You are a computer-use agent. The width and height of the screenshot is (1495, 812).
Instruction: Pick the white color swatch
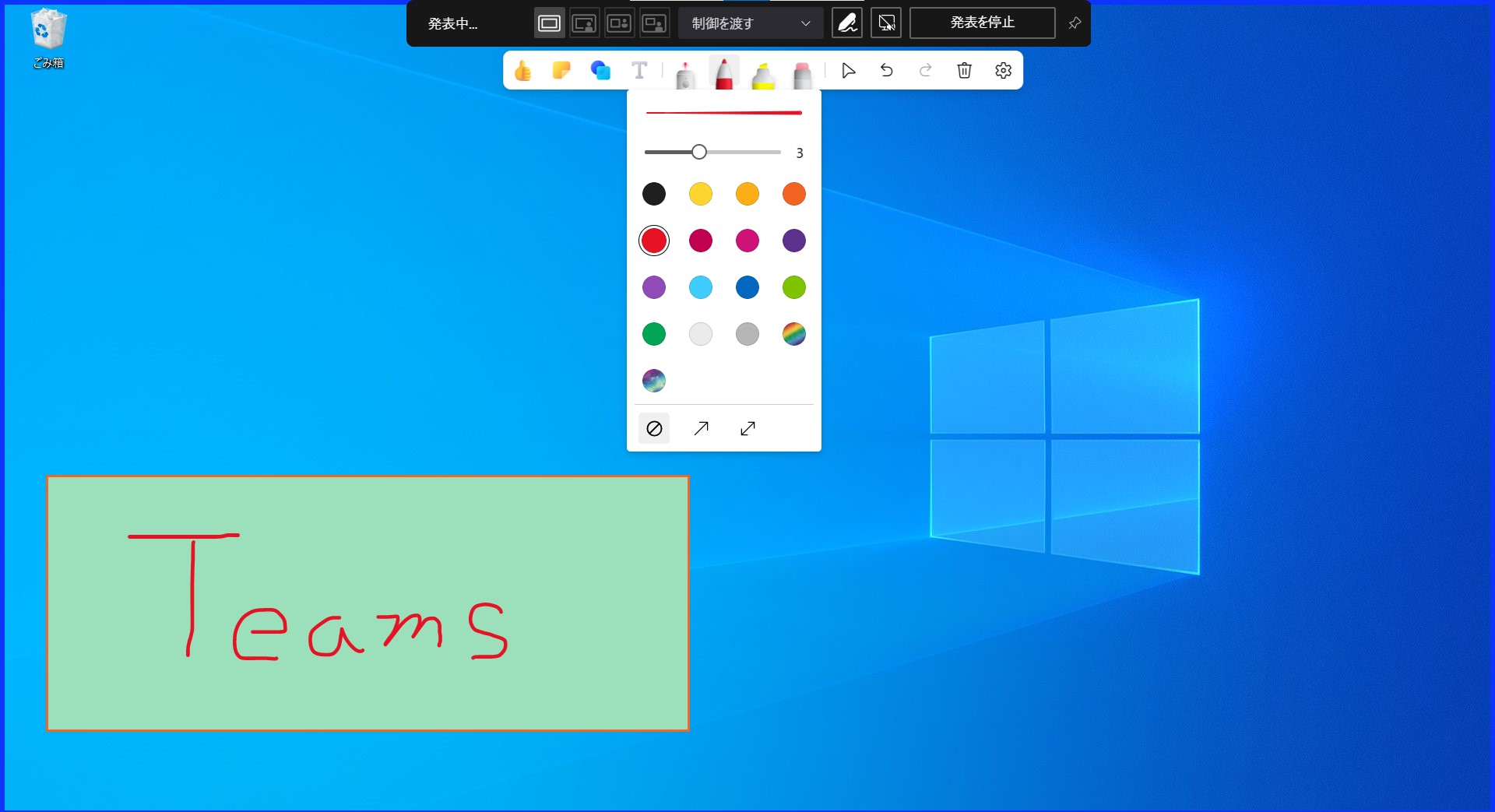click(701, 334)
